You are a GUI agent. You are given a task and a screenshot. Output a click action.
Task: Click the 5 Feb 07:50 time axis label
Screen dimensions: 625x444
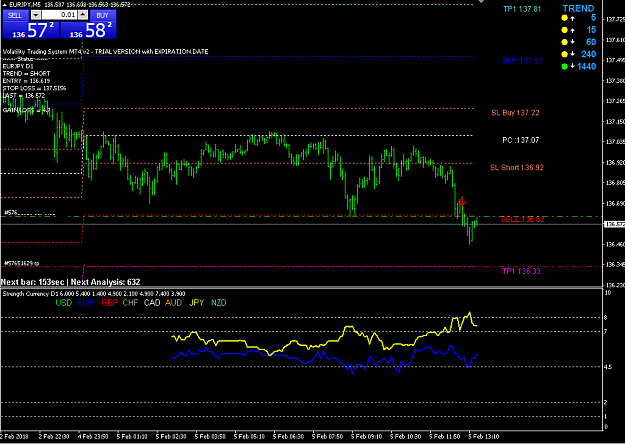(x=327, y=437)
